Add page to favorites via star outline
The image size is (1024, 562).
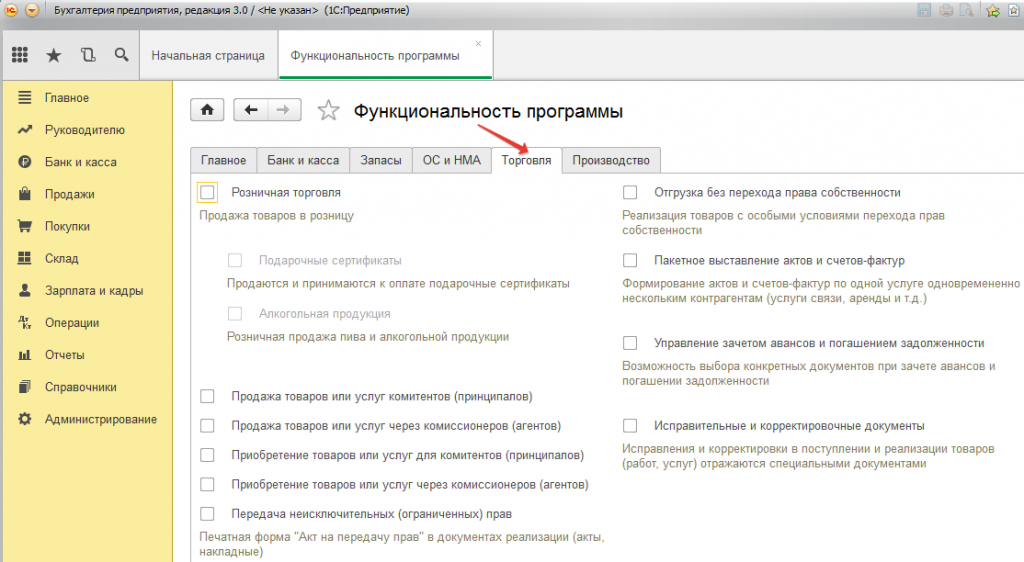point(328,112)
